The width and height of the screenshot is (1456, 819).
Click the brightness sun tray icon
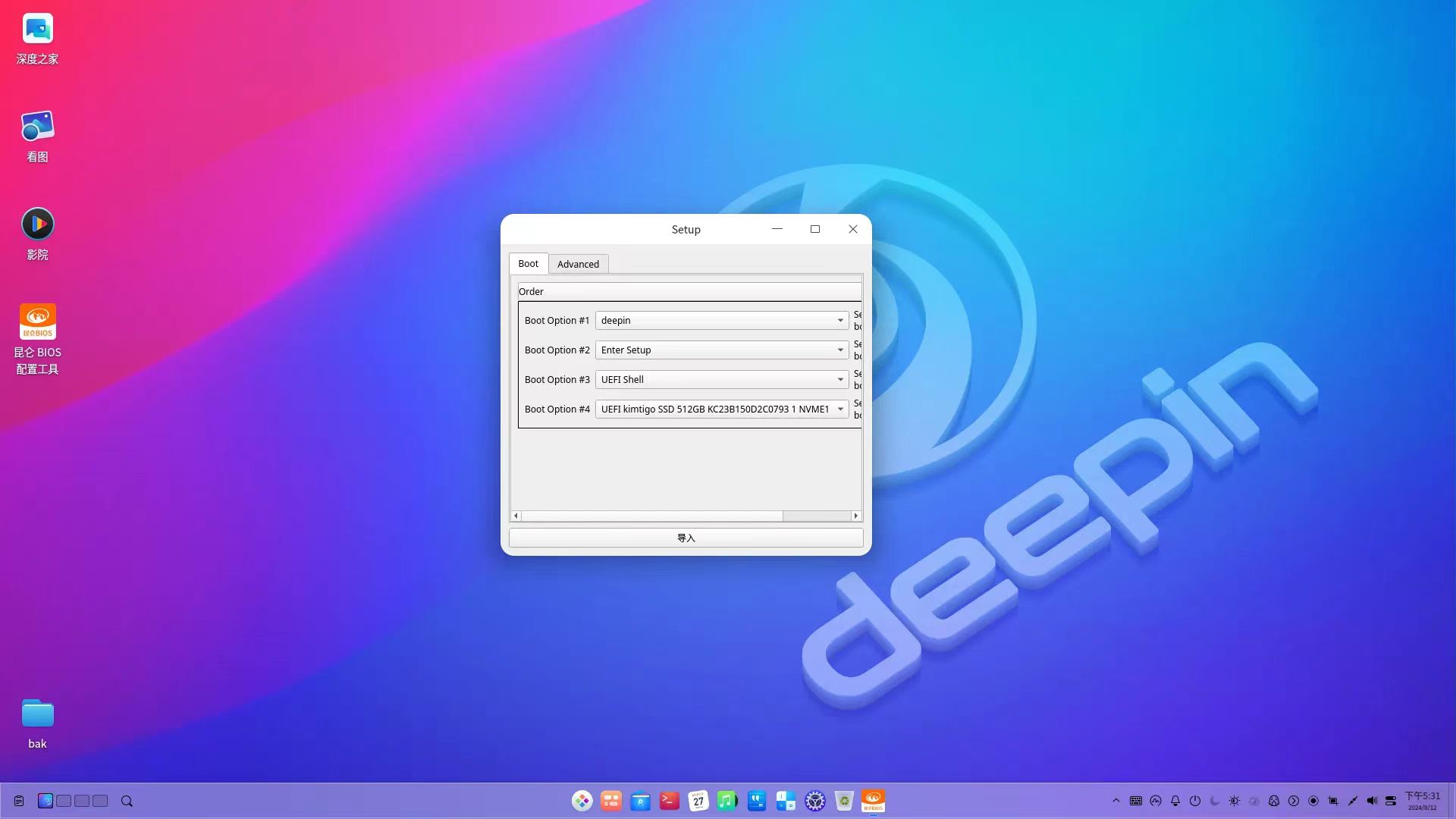click(1235, 801)
